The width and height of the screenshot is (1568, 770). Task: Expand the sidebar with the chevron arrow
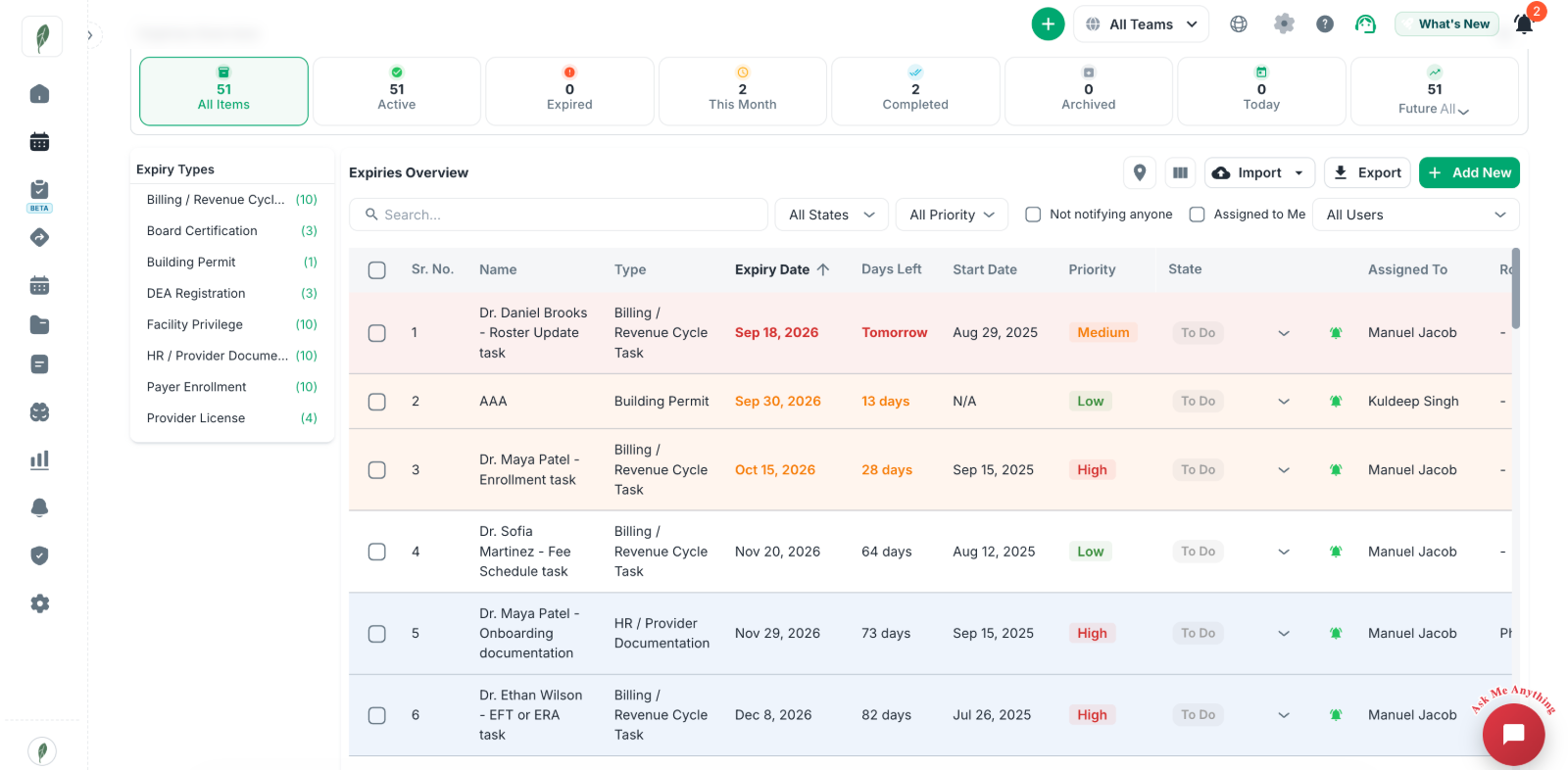tap(89, 35)
